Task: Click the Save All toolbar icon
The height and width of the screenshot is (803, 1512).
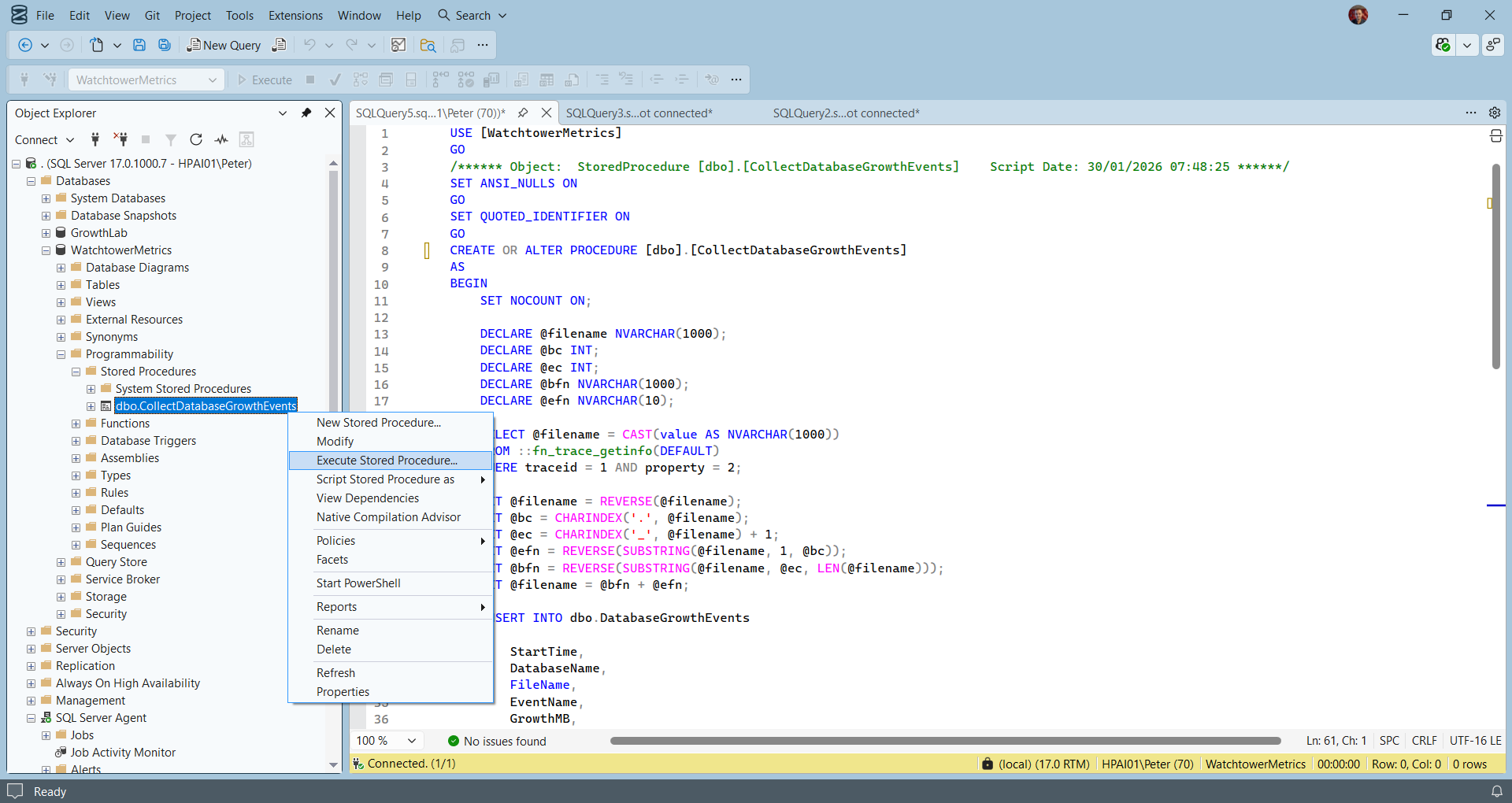Action: pyautogui.click(x=165, y=46)
